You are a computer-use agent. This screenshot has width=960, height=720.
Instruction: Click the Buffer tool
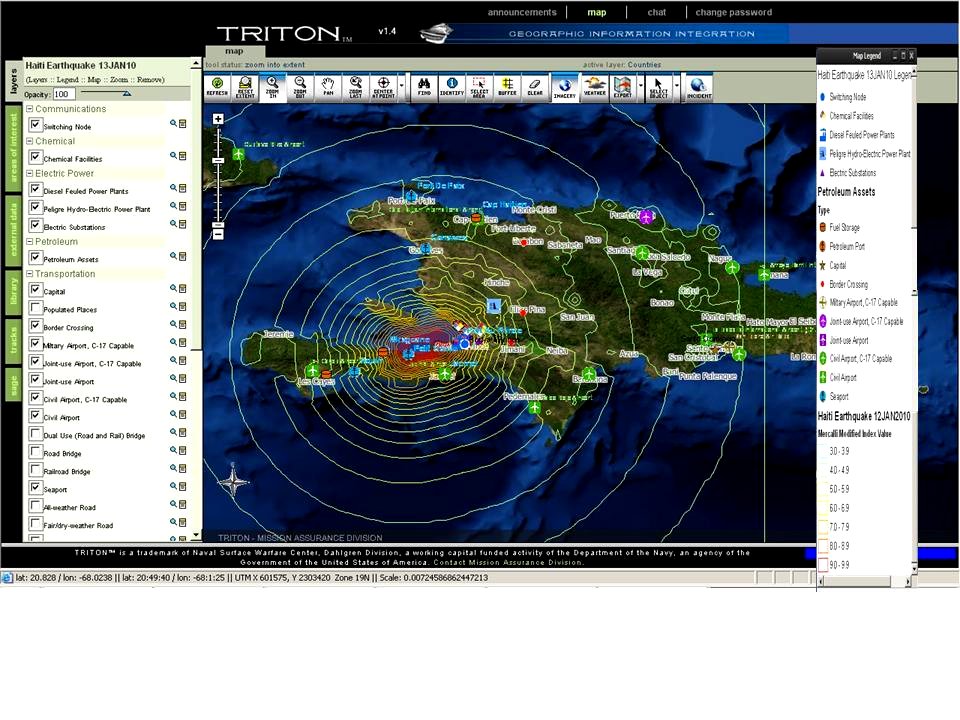pos(508,87)
